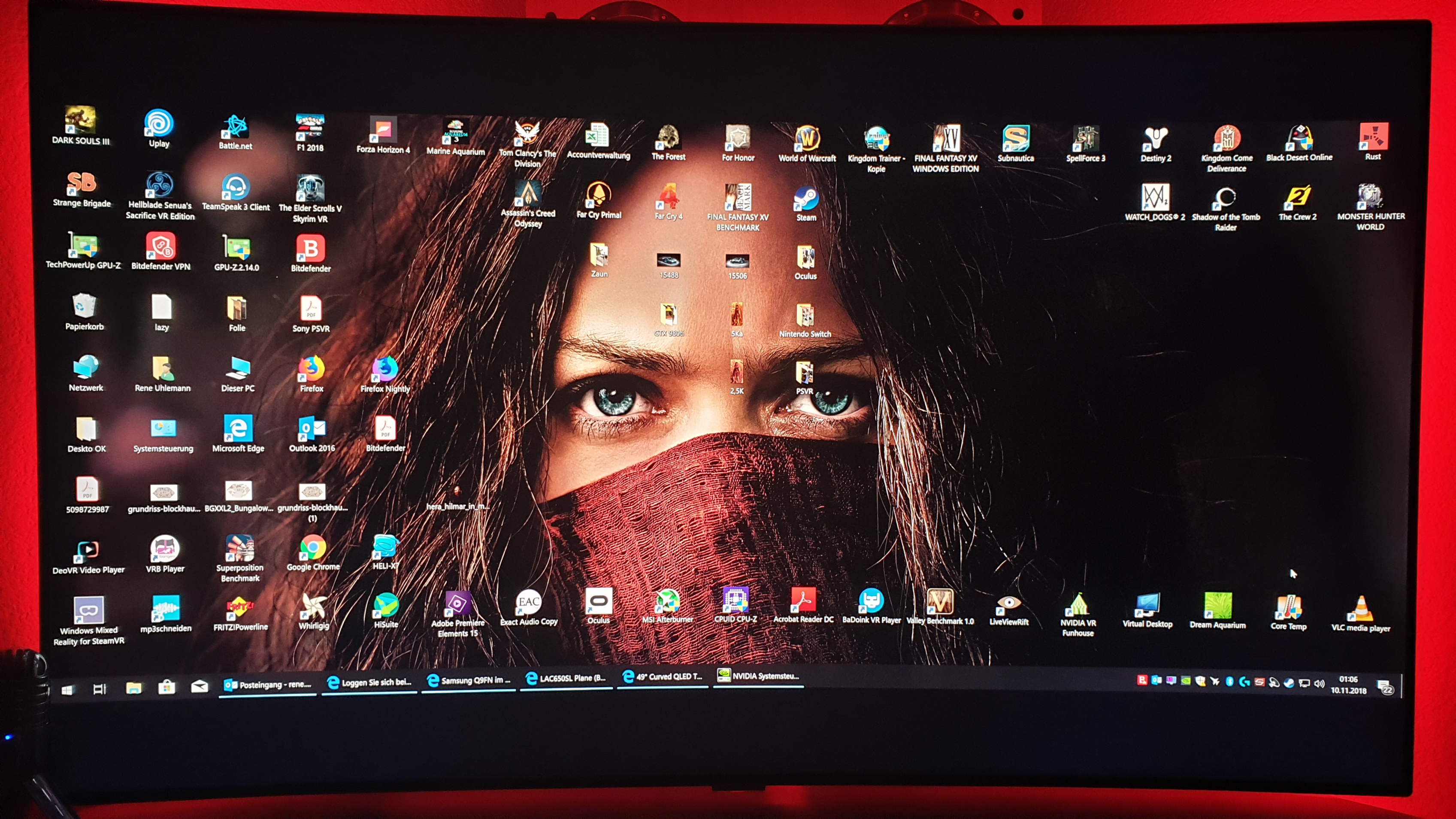This screenshot has width=1456, height=819.
Task: Open Task View on the taskbar
Action: point(100,689)
